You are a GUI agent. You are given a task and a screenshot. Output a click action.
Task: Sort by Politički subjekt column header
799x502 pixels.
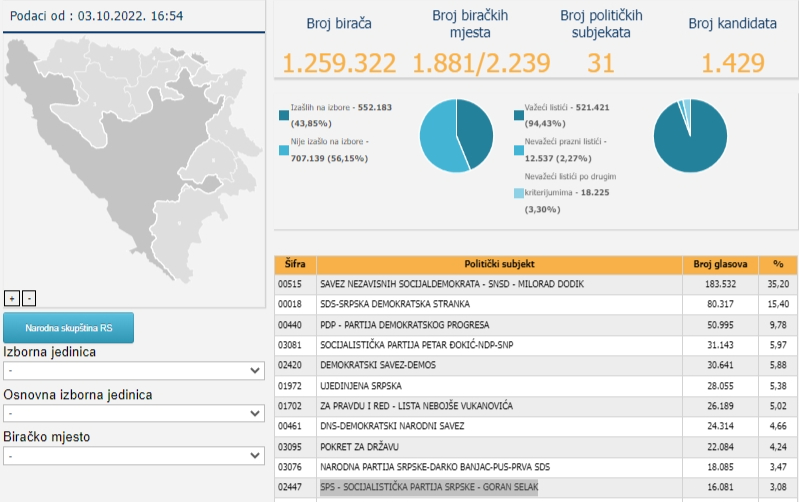[499, 264]
